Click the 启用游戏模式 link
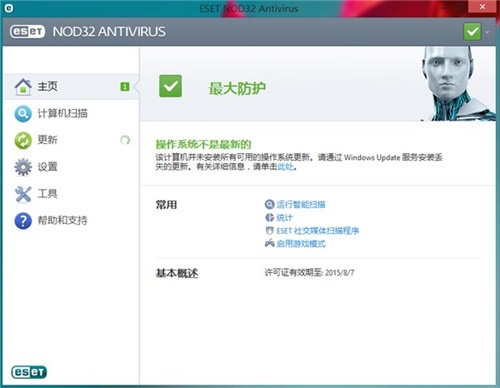 [x=301, y=244]
